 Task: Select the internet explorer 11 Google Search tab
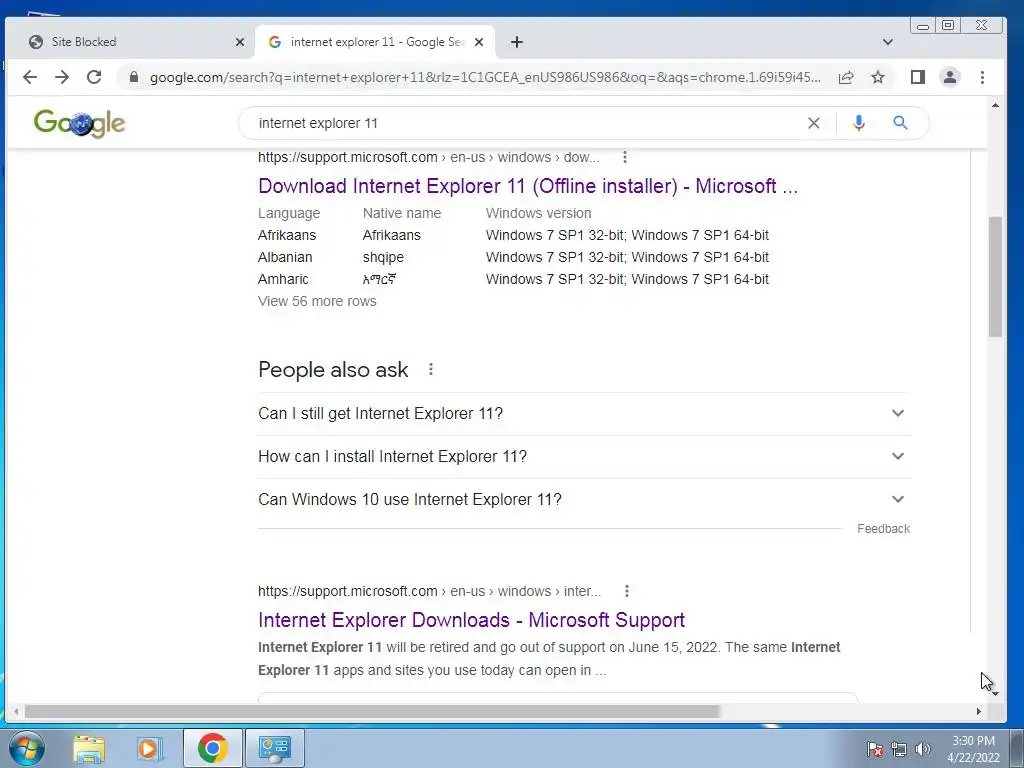tap(376, 42)
